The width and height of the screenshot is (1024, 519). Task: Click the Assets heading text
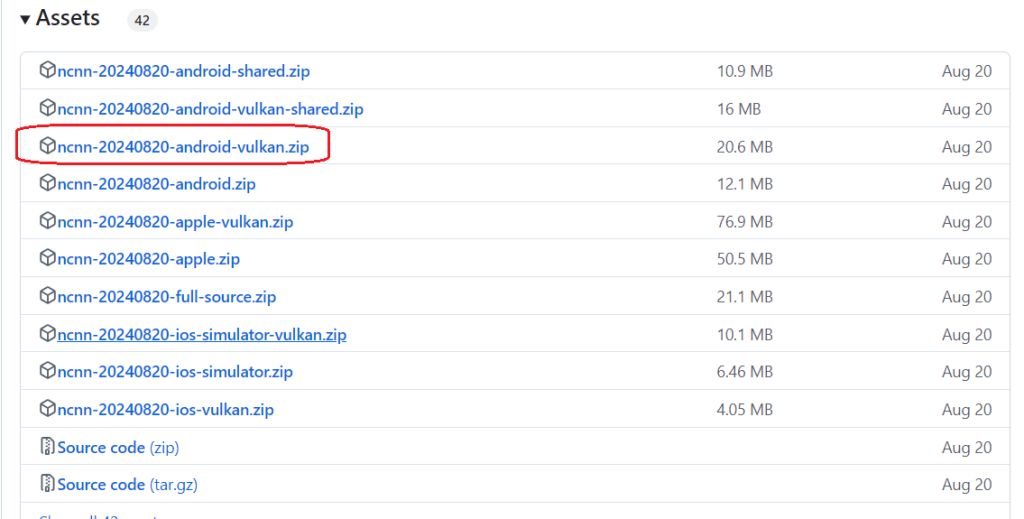click(68, 19)
